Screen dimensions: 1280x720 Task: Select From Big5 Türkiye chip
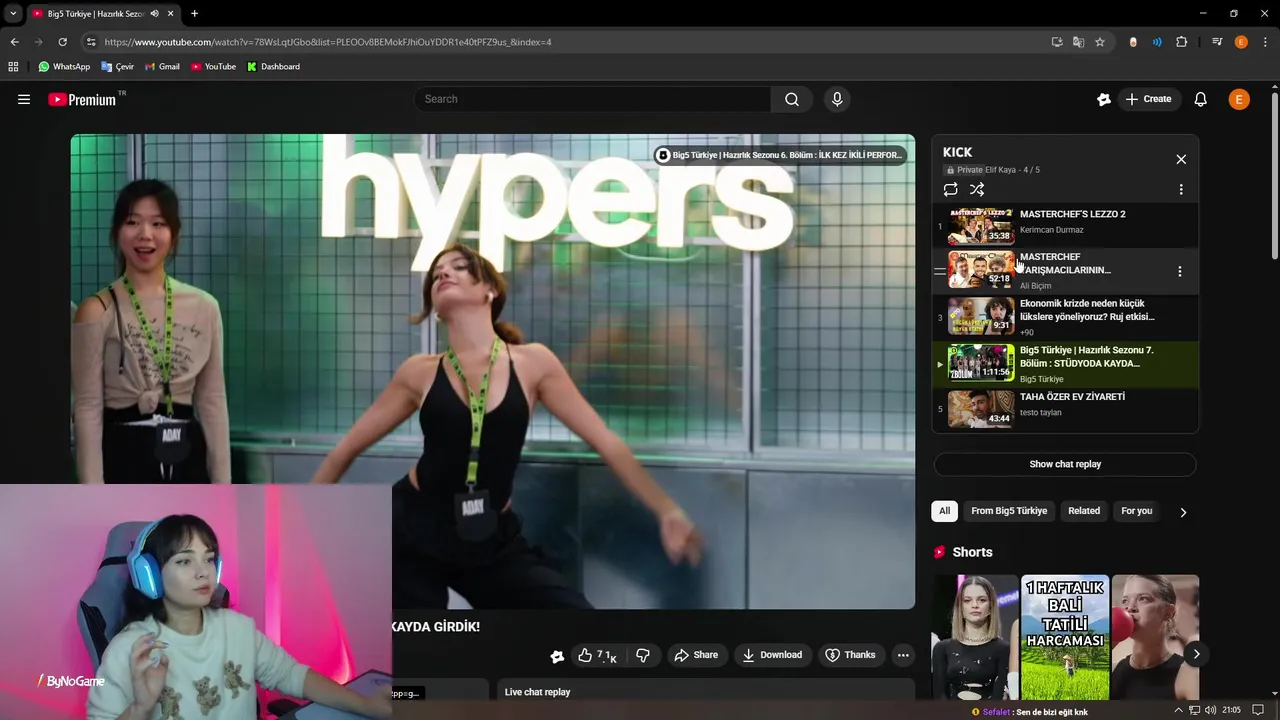1009,511
